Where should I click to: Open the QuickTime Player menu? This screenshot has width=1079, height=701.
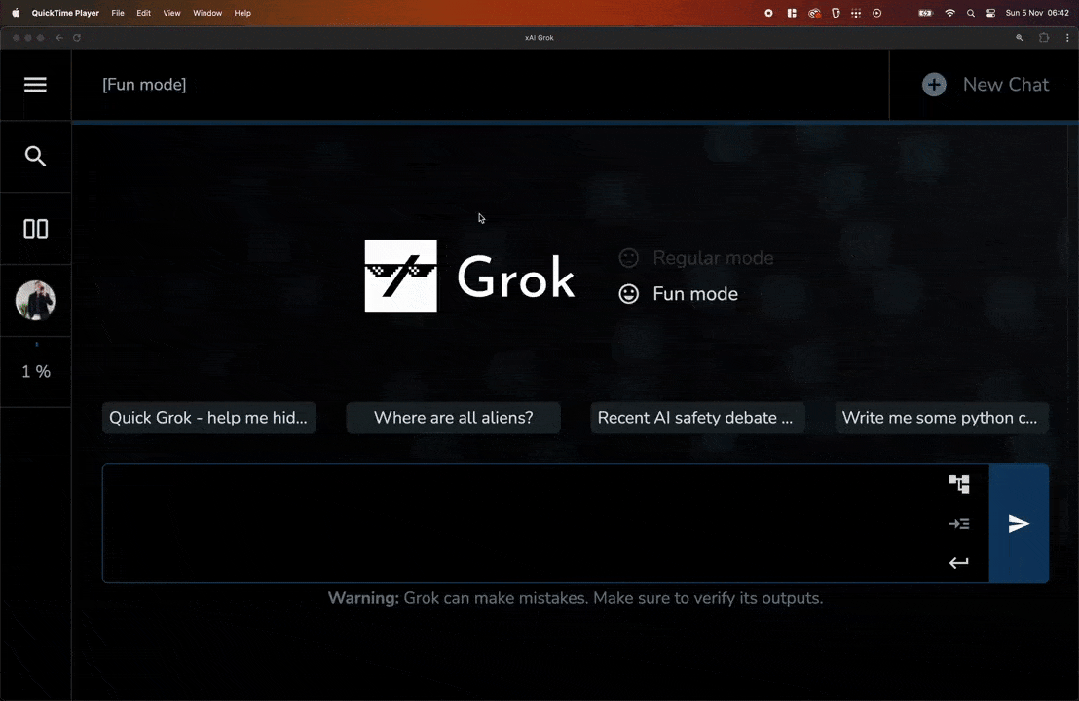(65, 13)
